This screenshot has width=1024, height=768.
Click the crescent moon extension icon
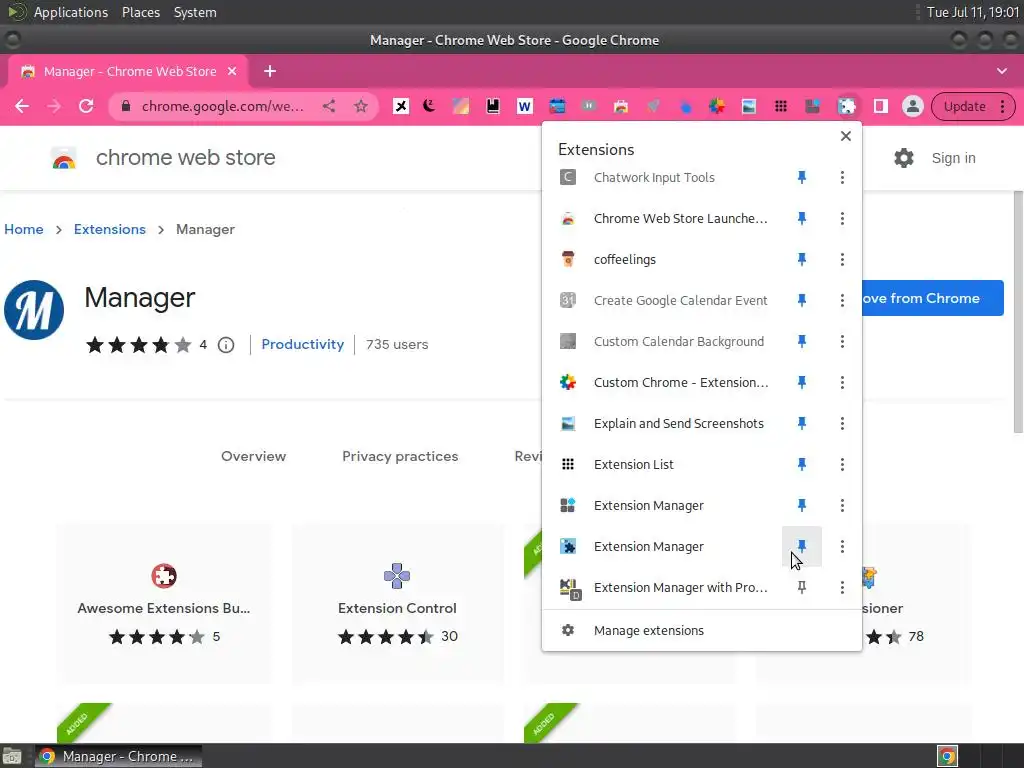(x=429, y=106)
